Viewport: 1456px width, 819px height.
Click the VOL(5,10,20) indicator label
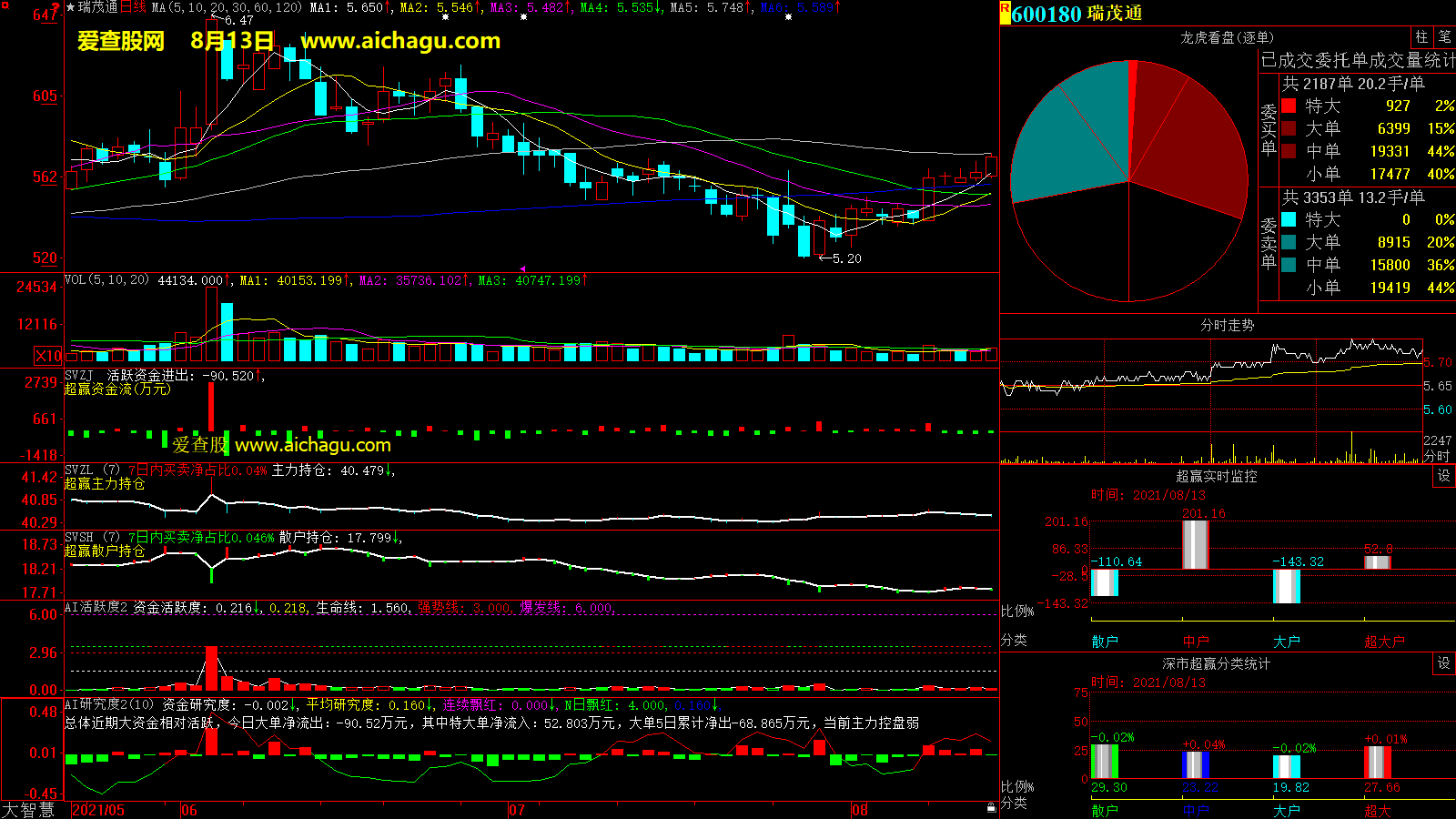[106, 280]
